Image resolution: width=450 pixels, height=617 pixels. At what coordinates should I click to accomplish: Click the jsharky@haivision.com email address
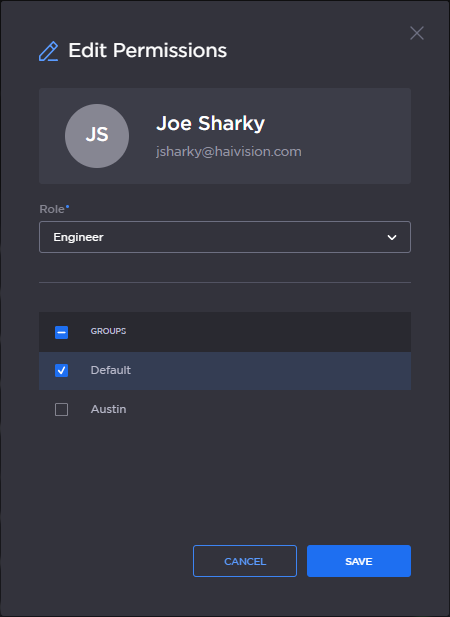[x=229, y=151]
